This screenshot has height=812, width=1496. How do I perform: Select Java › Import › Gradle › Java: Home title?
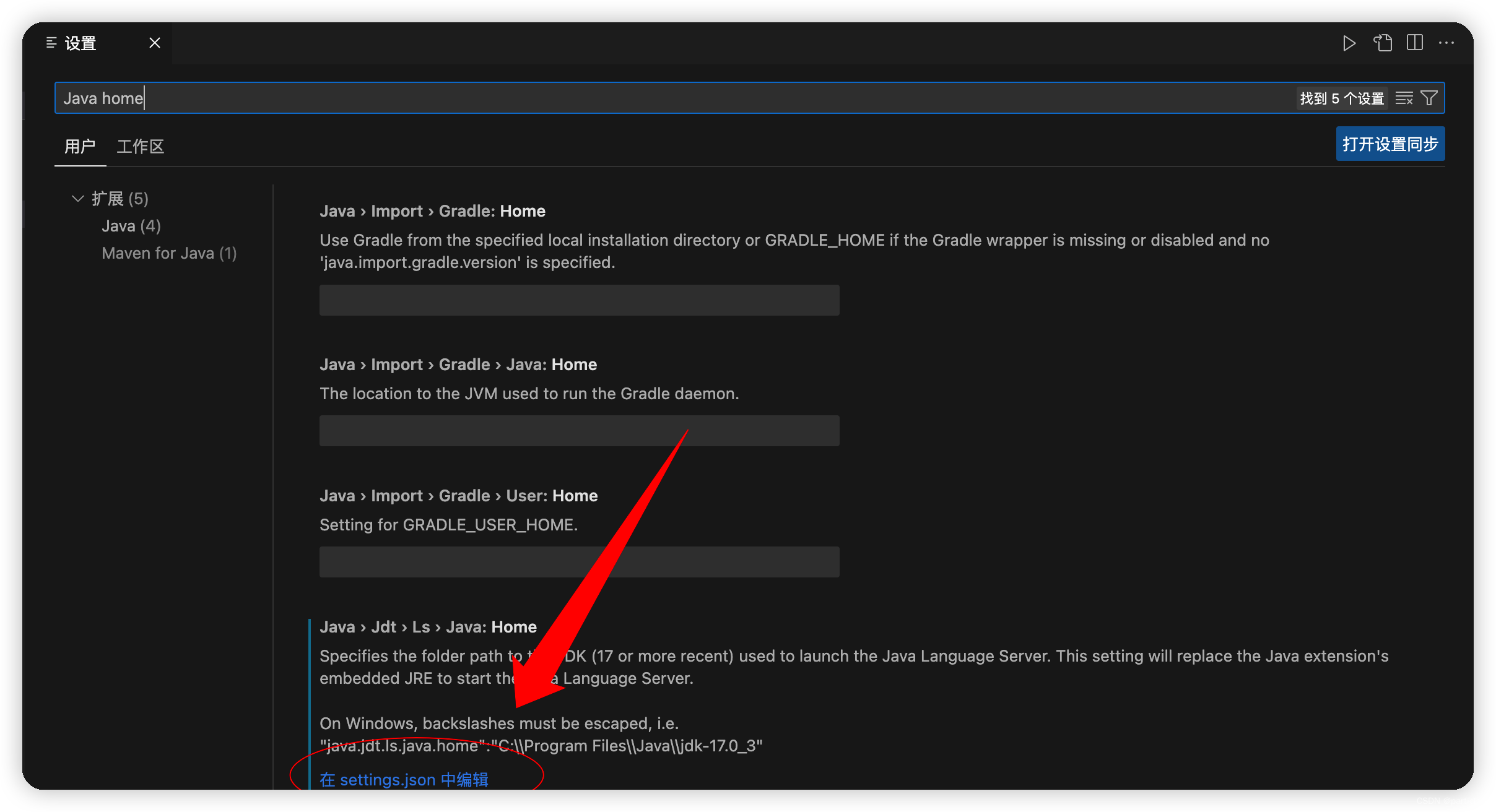pyautogui.click(x=458, y=365)
